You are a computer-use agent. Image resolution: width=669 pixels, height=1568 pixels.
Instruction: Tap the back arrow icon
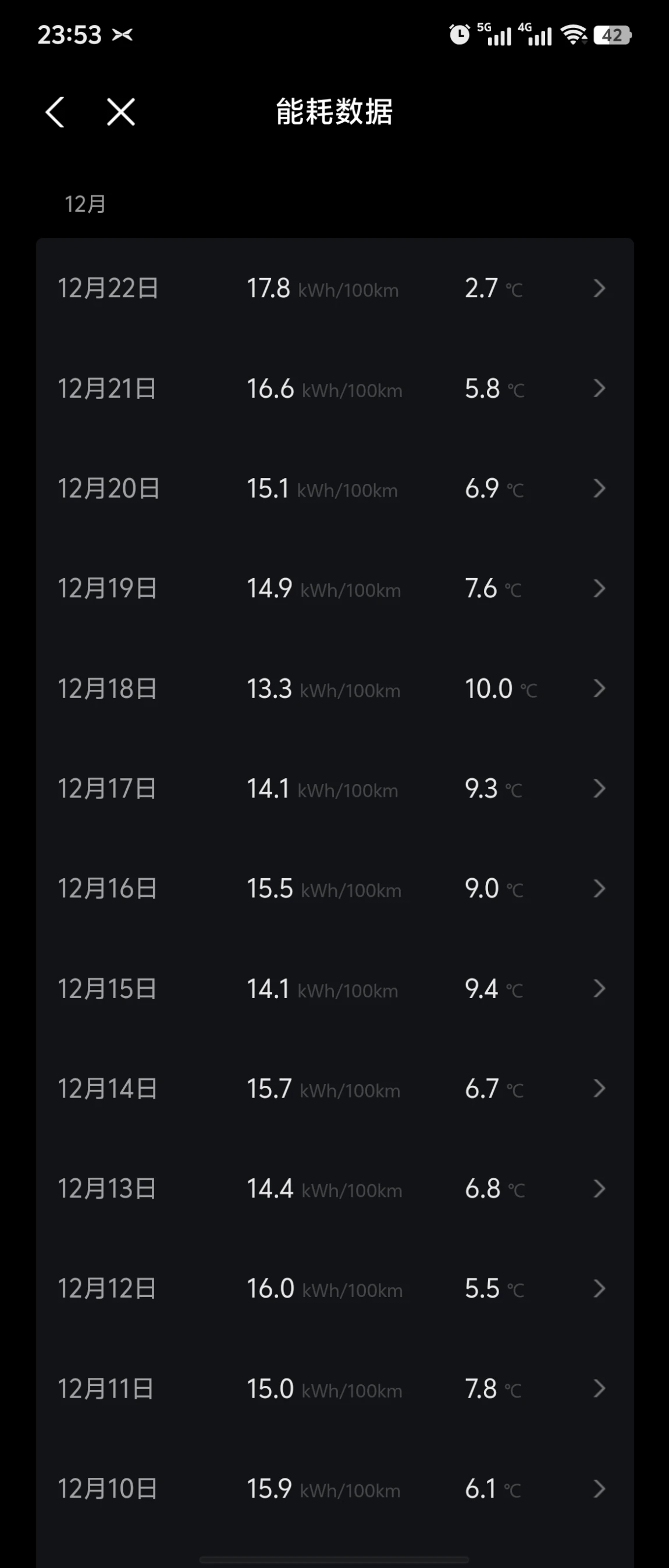click(x=55, y=112)
